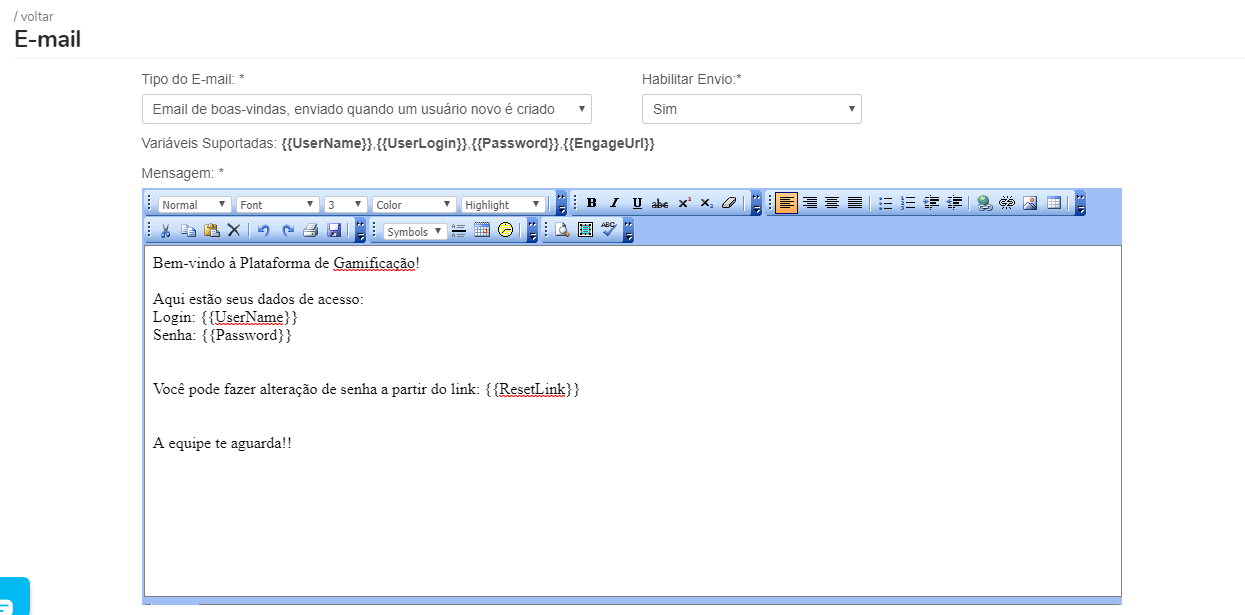Open the Font dropdown
This screenshot has height=615, width=1245.
(x=278, y=204)
